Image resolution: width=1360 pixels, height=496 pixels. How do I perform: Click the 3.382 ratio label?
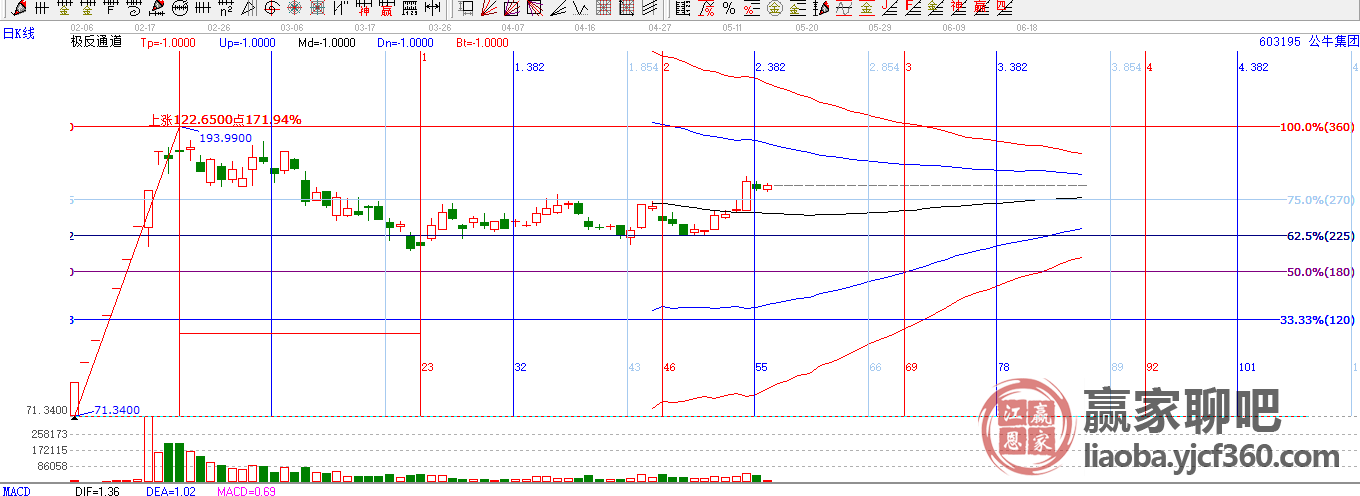pyautogui.click(x=1013, y=67)
